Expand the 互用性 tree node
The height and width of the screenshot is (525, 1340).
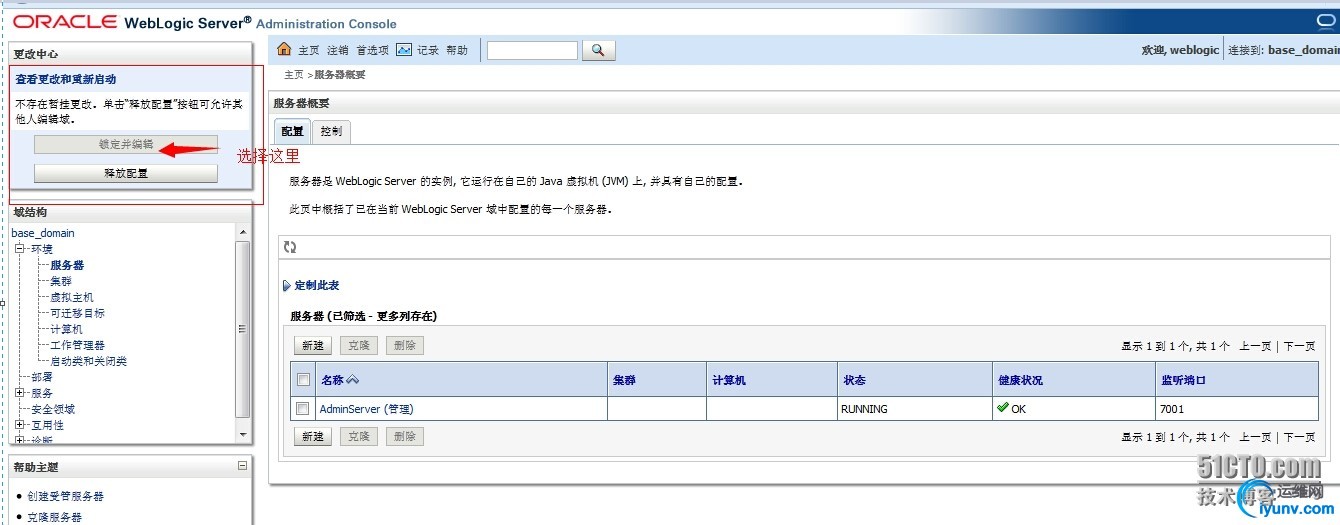coord(19,425)
